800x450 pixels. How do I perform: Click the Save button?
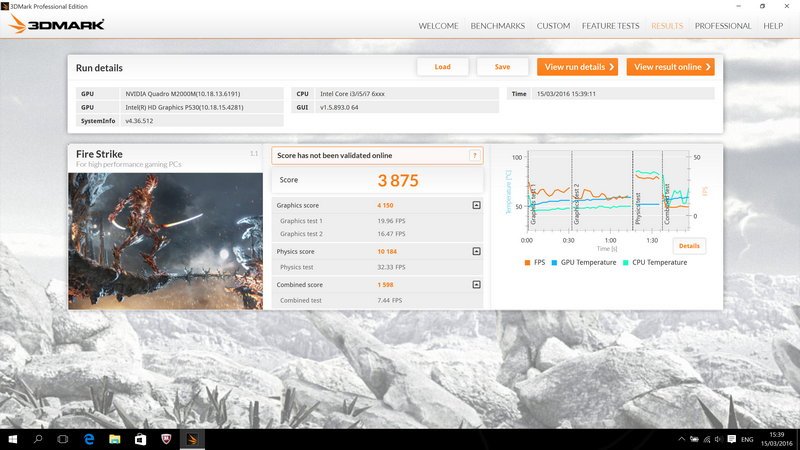pyautogui.click(x=502, y=67)
